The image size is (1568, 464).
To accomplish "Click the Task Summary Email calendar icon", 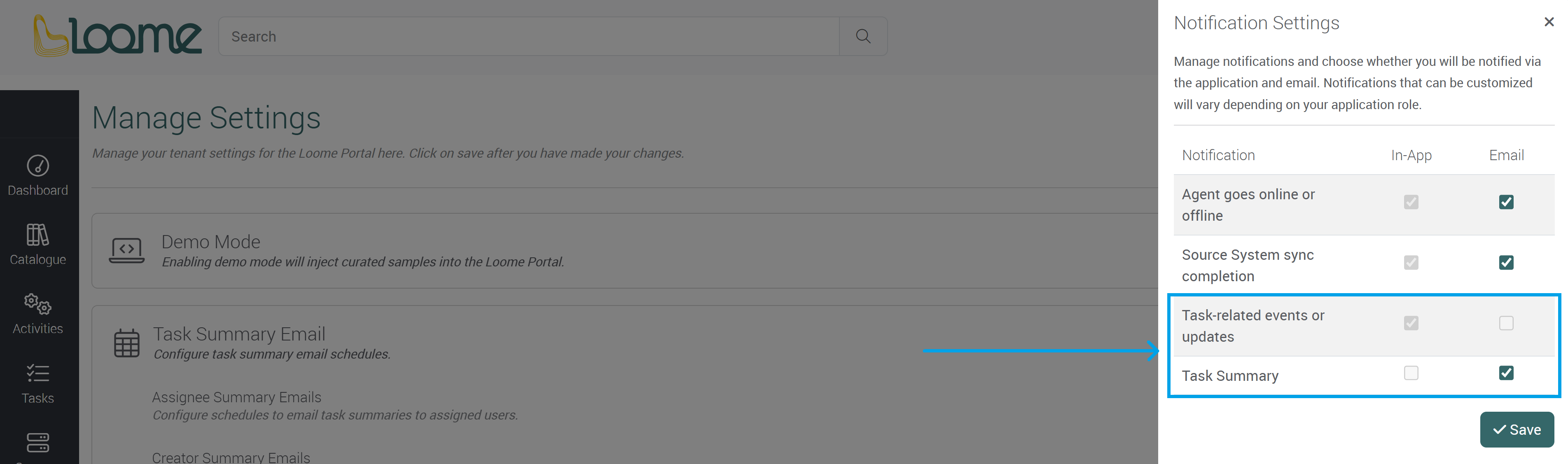I will pos(126,343).
